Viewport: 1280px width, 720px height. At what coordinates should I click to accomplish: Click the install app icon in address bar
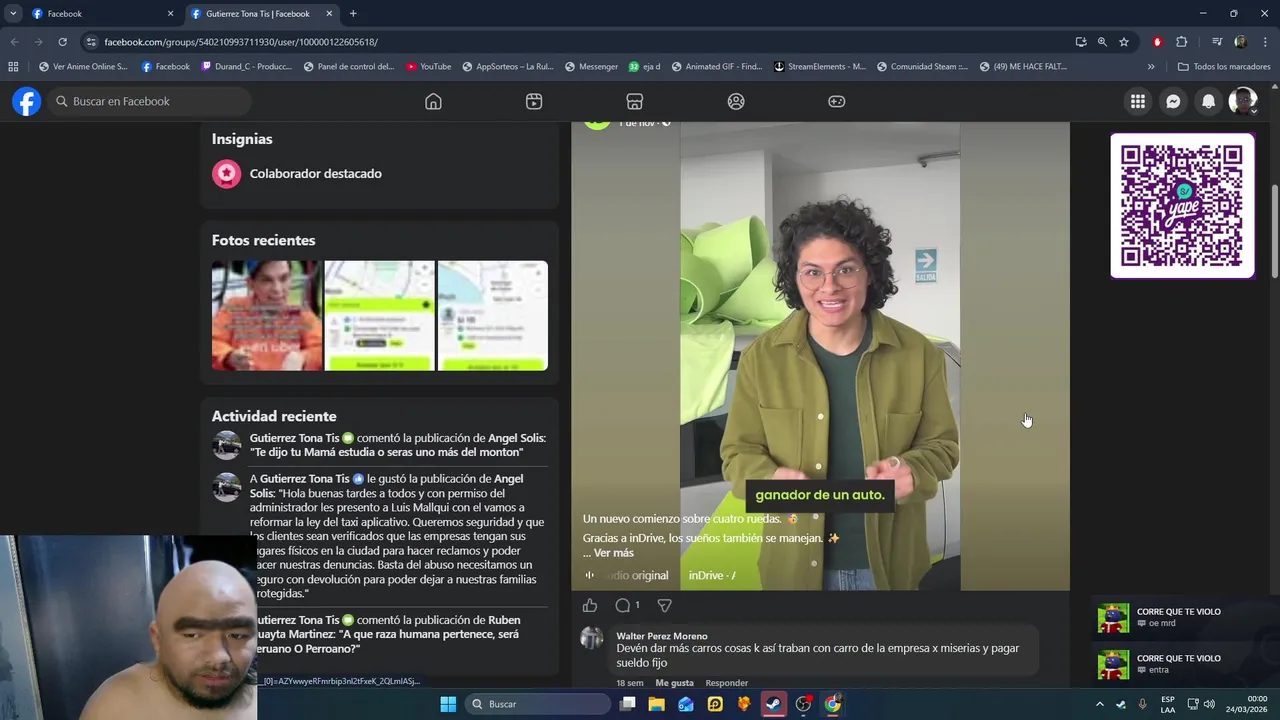(x=1081, y=42)
